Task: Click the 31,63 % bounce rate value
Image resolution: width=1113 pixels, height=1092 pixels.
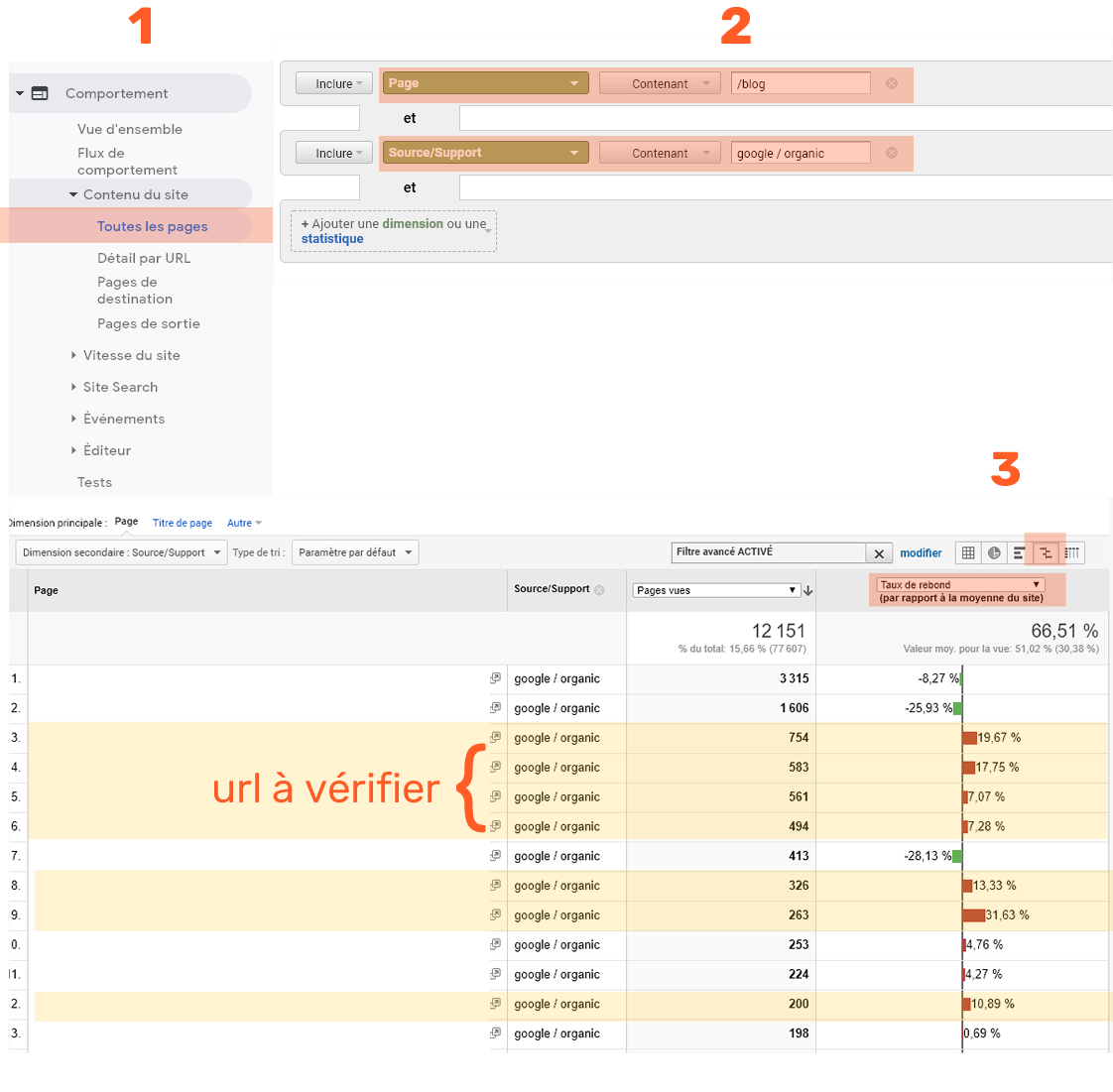Action: (1007, 915)
